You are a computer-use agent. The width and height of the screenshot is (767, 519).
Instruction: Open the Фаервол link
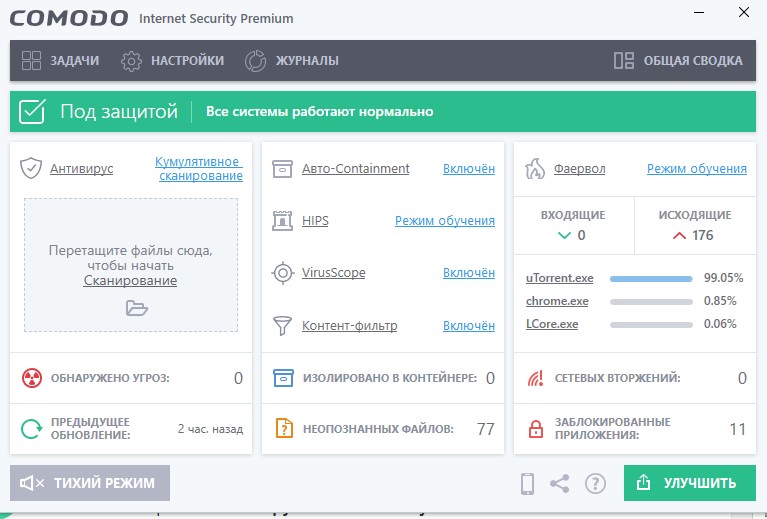pyautogui.click(x=579, y=169)
